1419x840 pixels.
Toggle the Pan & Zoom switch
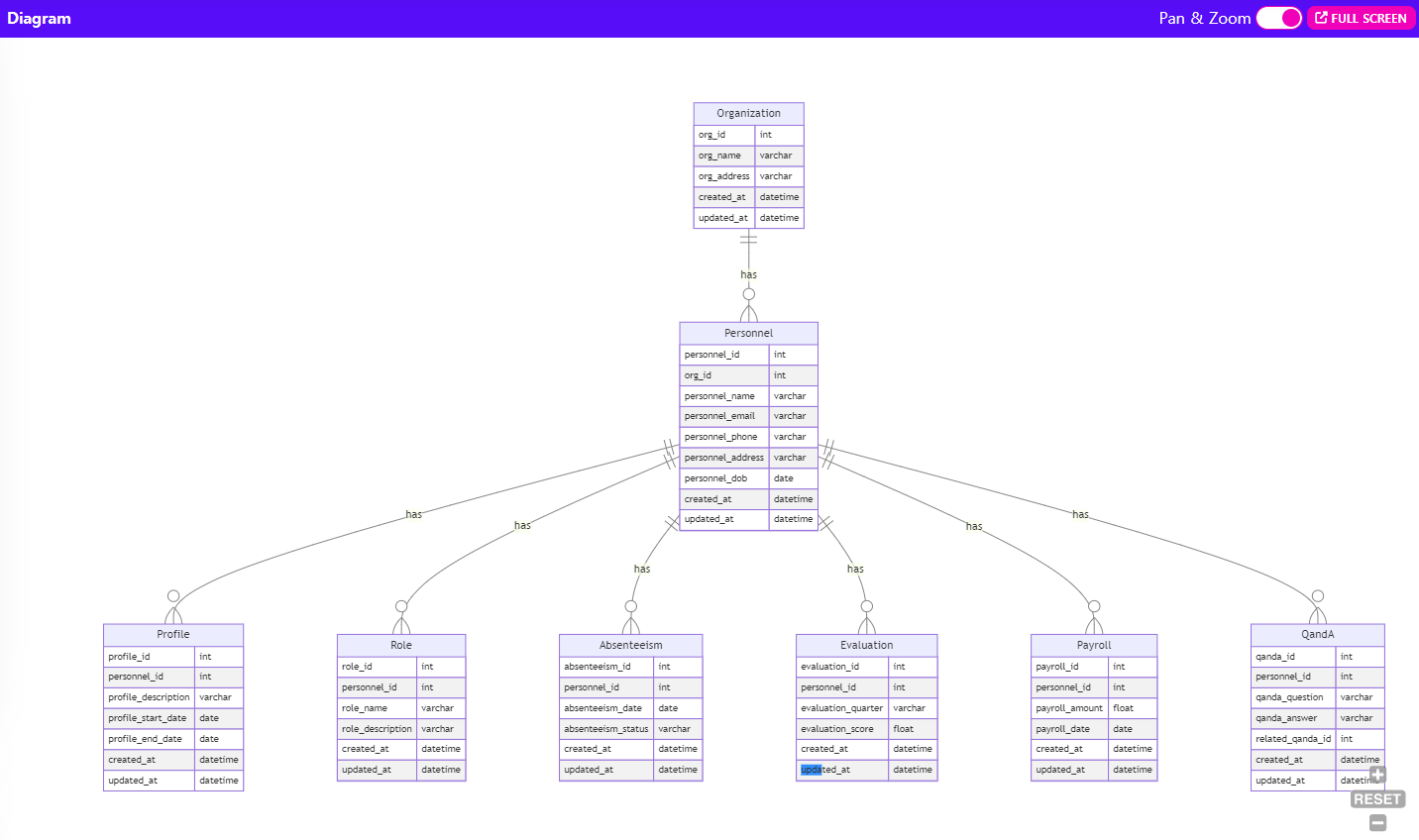1278,18
